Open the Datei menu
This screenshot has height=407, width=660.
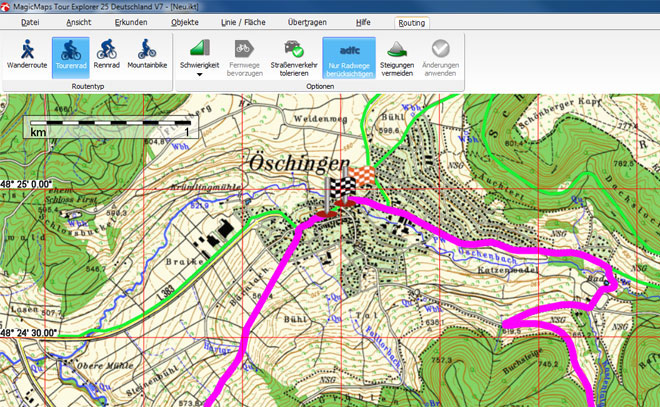click(31, 21)
